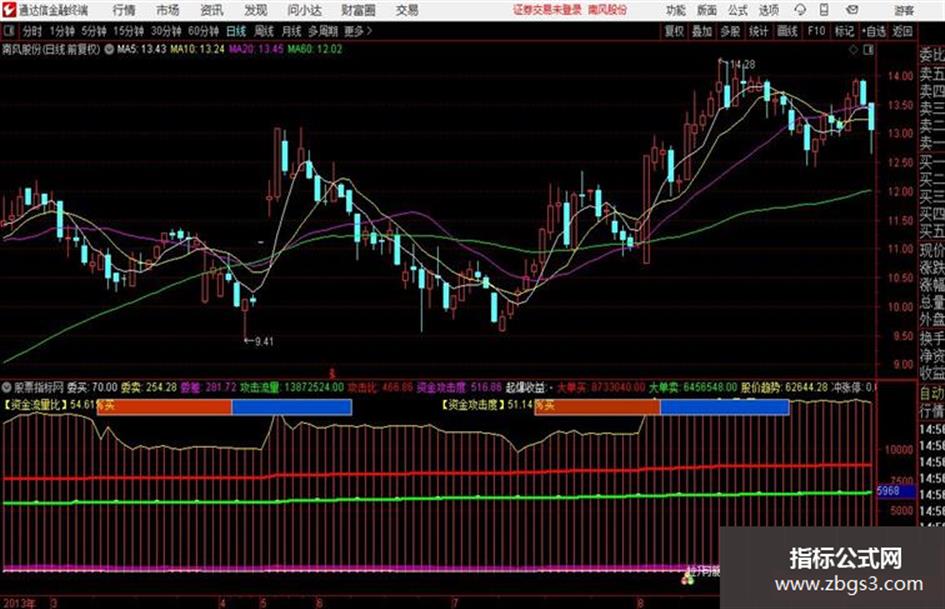Click the 返回 back button

click(x=902, y=31)
